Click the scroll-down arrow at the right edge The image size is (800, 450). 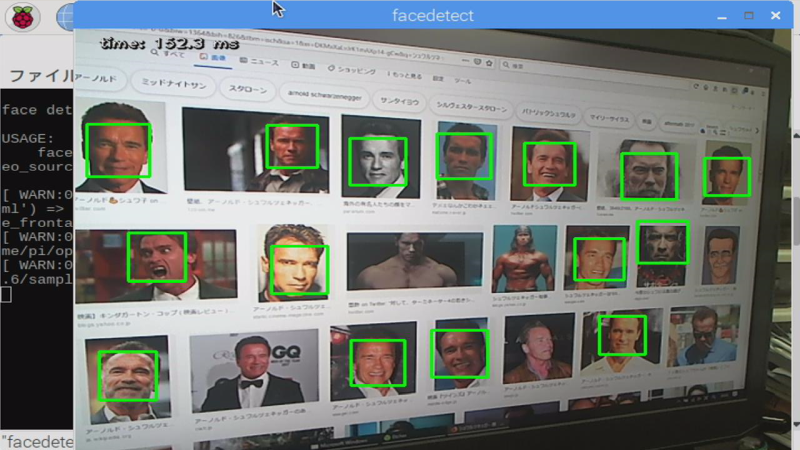pyautogui.click(x=796, y=424)
